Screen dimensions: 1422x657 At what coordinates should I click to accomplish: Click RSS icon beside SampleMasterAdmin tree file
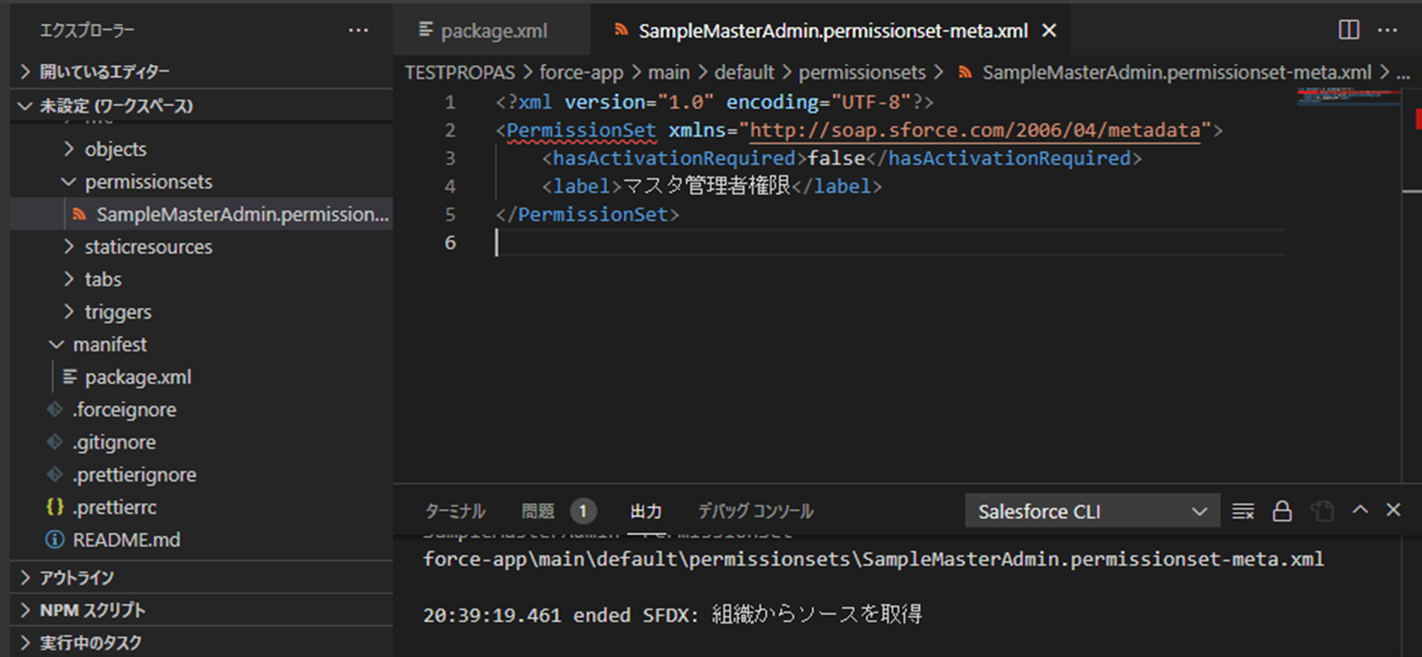click(x=79, y=214)
